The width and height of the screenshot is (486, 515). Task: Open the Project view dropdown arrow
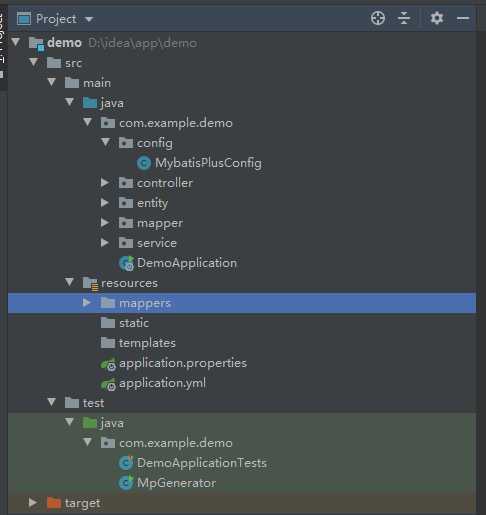pos(89,19)
